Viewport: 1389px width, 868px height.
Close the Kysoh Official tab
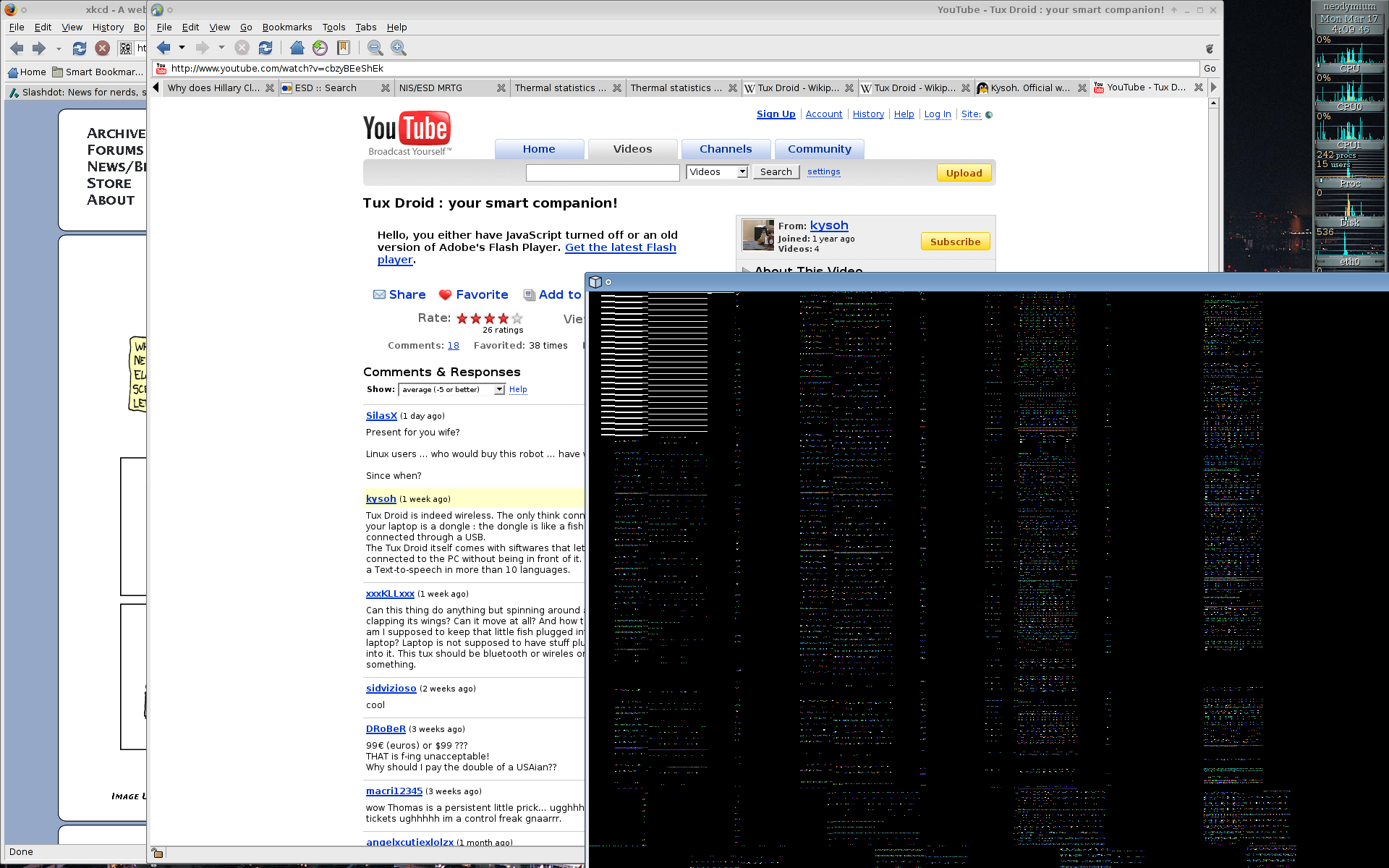coord(1082,88)
